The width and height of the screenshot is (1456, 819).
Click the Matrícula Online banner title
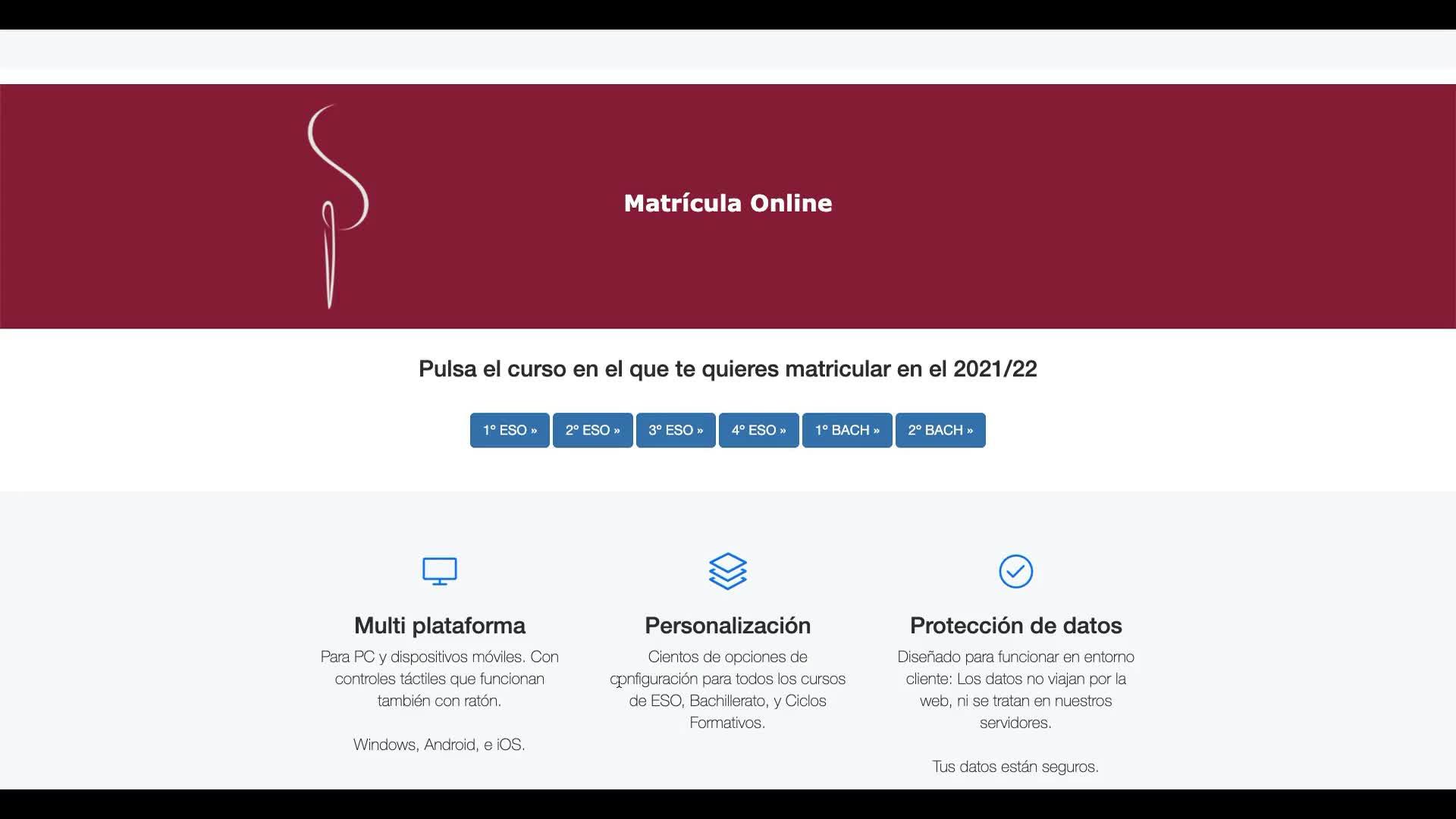pyautogui.click(x=728, y=203)
